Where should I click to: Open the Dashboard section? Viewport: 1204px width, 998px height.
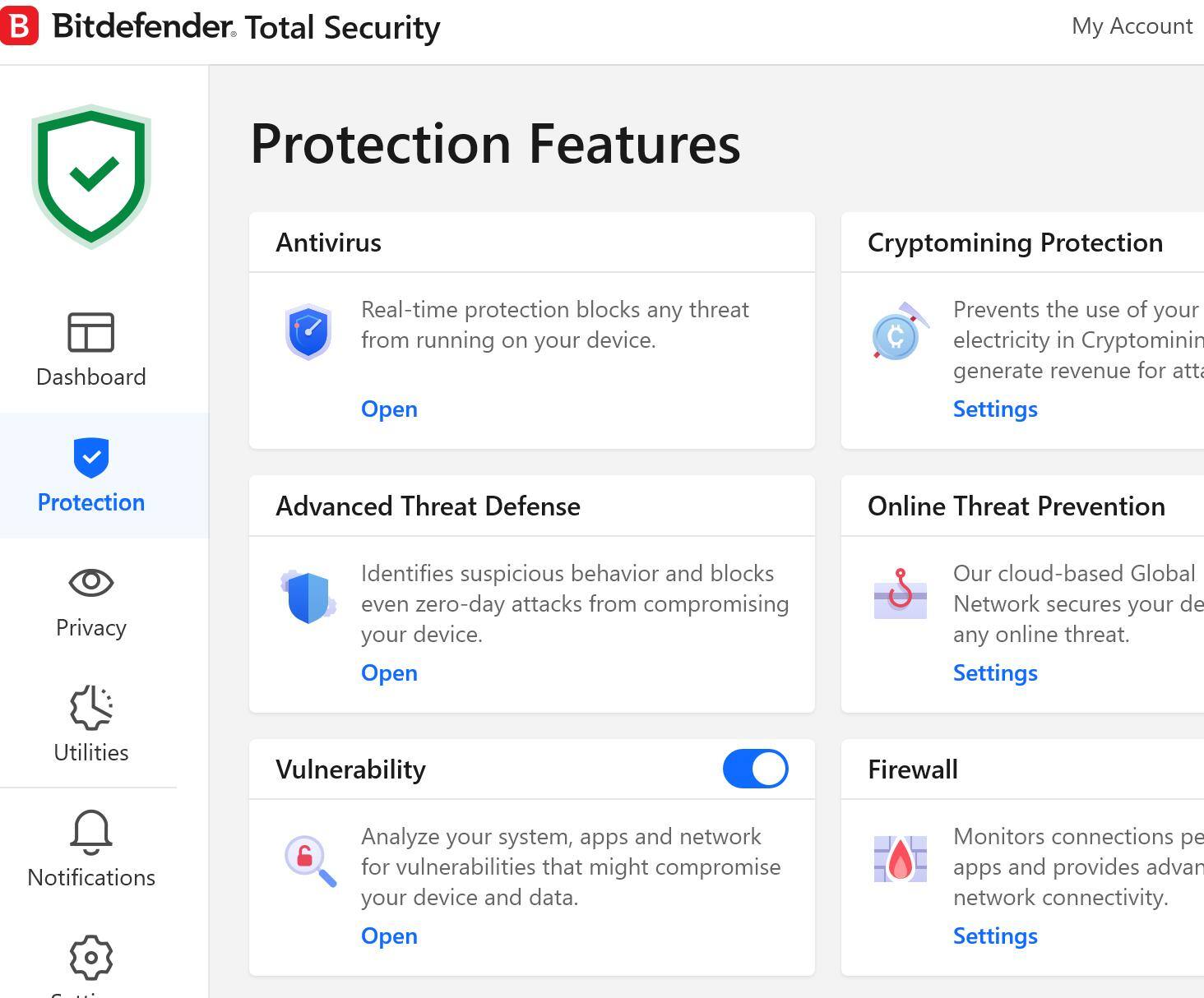click(x=91, y=350)
